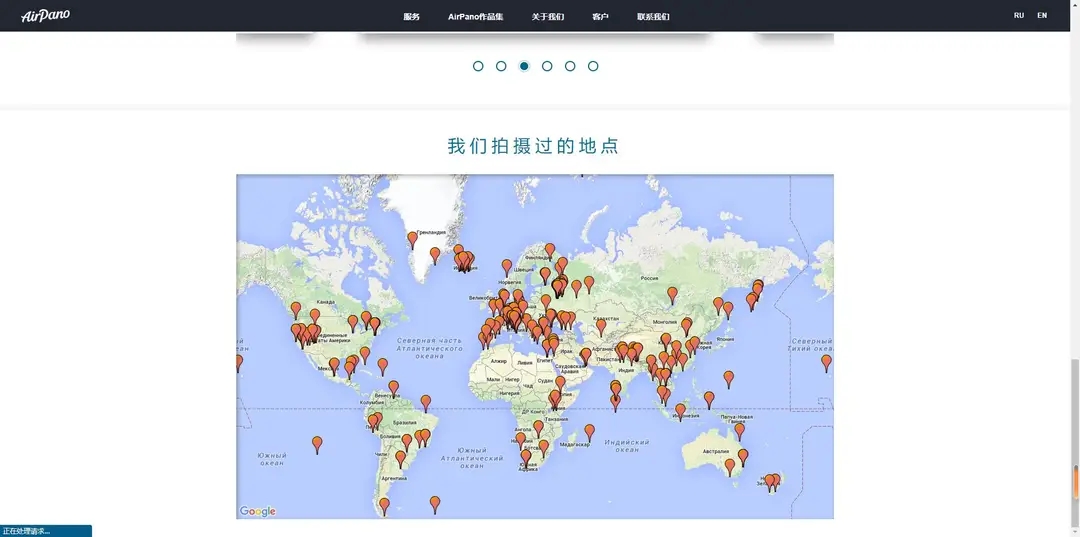Click the orange page scrollbar thumb
This screenshot has width=1080, height=537.
pyautogui.click(x=1075, y=483)
